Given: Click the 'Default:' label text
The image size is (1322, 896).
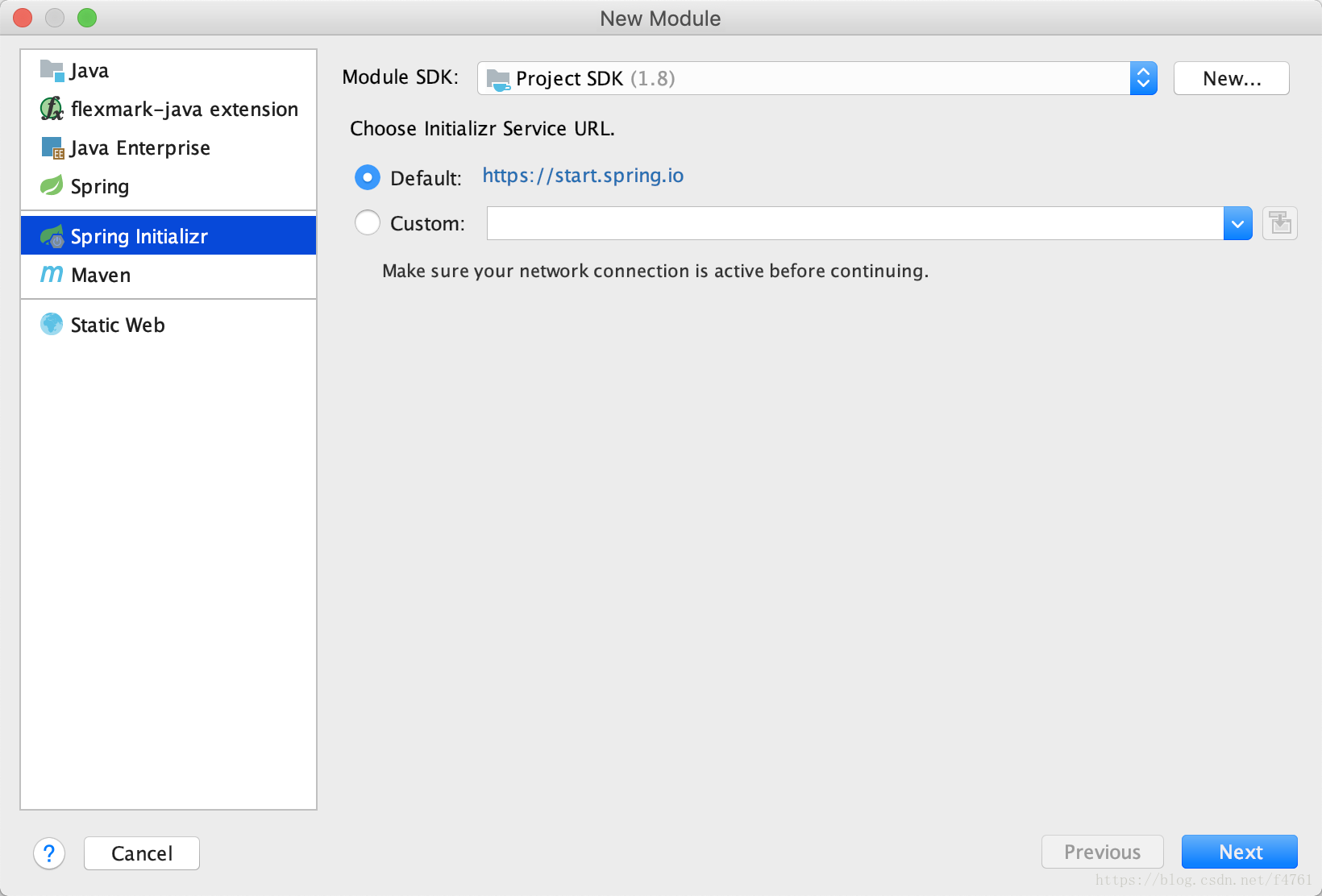Looking at the screenshot, I should [x=426, y=178].
